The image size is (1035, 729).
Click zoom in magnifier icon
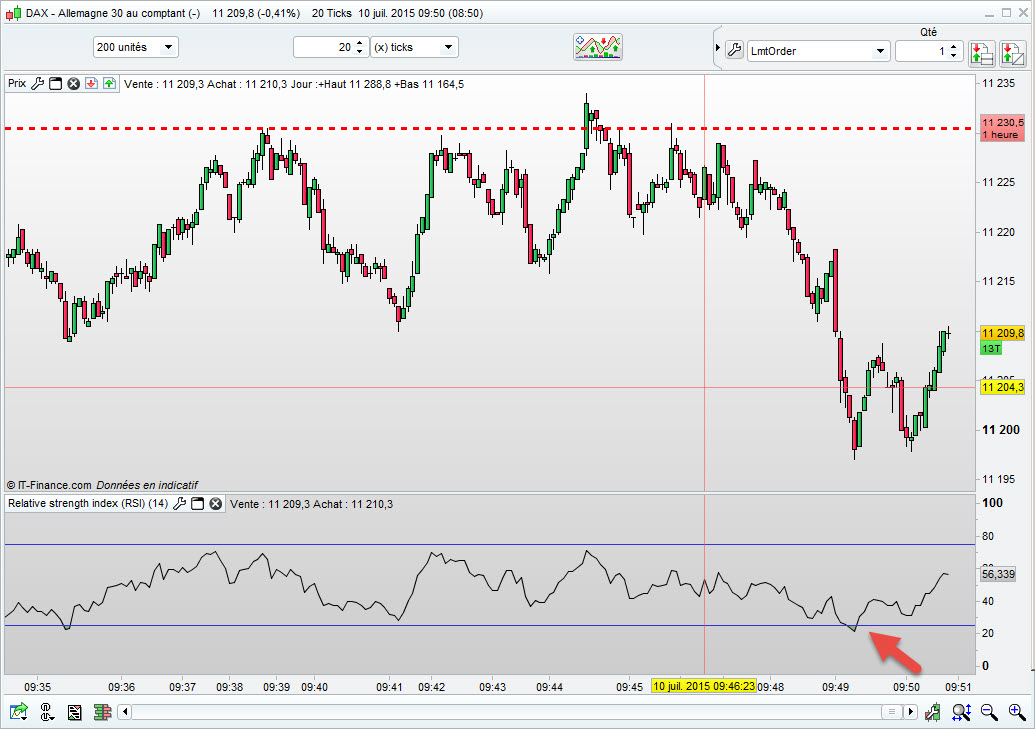tap(1017, 712)
